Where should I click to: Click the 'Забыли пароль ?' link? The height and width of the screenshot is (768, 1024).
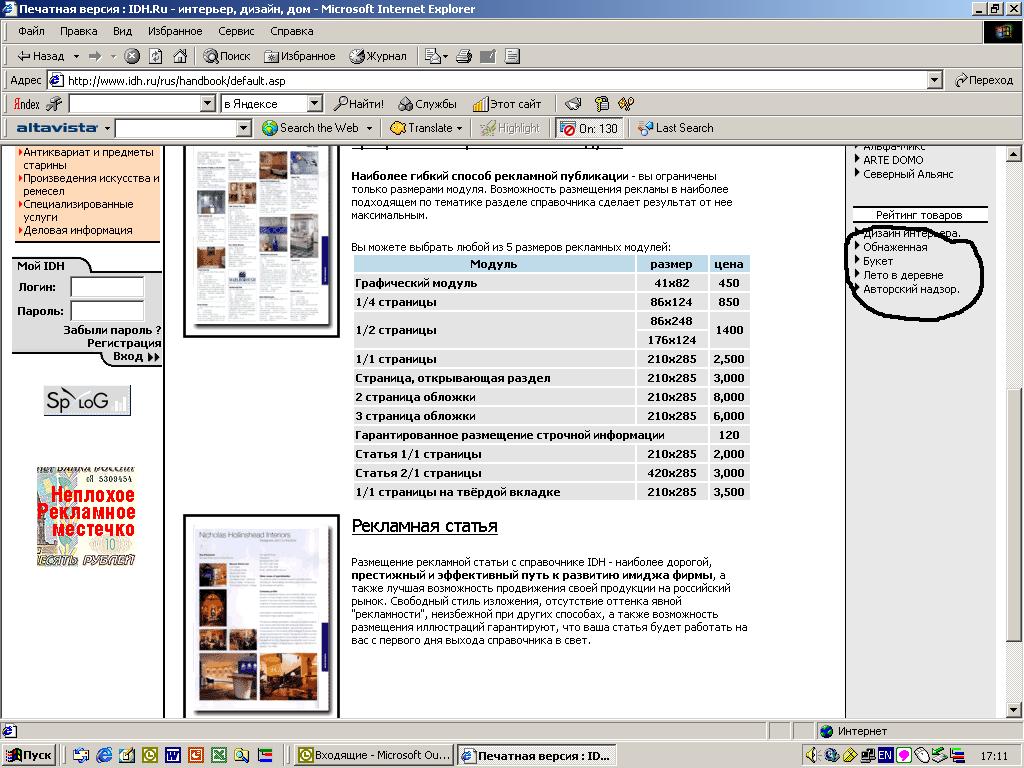click(x=112, y=329)
